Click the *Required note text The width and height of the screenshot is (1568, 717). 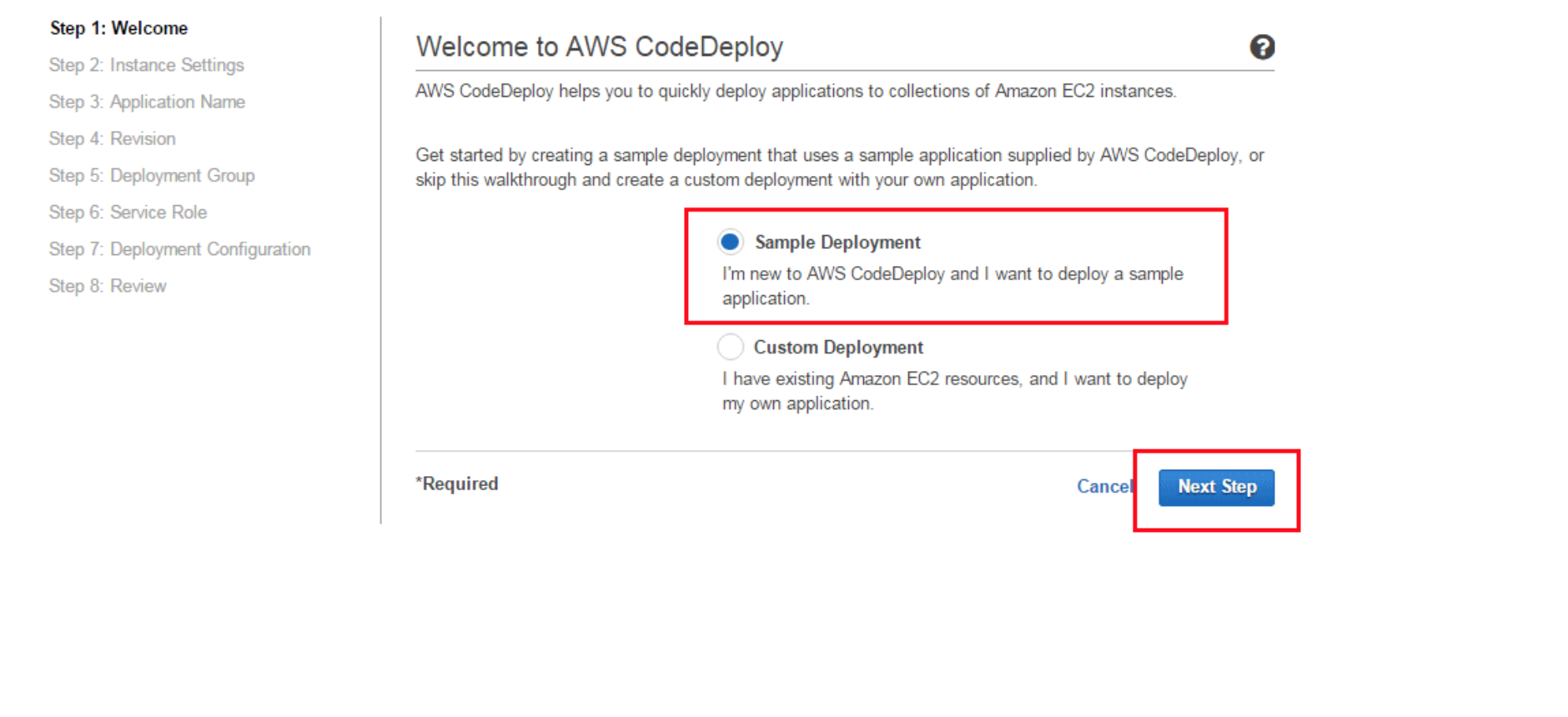pyautogui.click(x=457, y=484)
